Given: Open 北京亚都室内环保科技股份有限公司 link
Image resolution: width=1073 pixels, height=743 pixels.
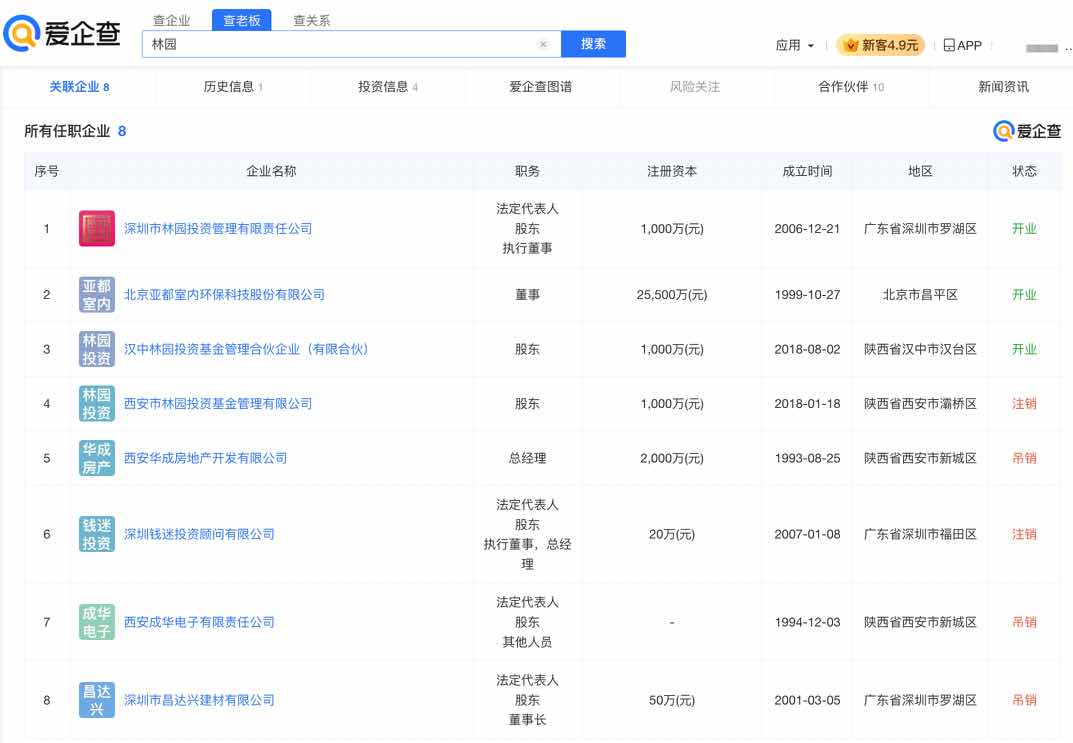Looking at the screenshot, I should pyautogui.click(x=224, y=295).
